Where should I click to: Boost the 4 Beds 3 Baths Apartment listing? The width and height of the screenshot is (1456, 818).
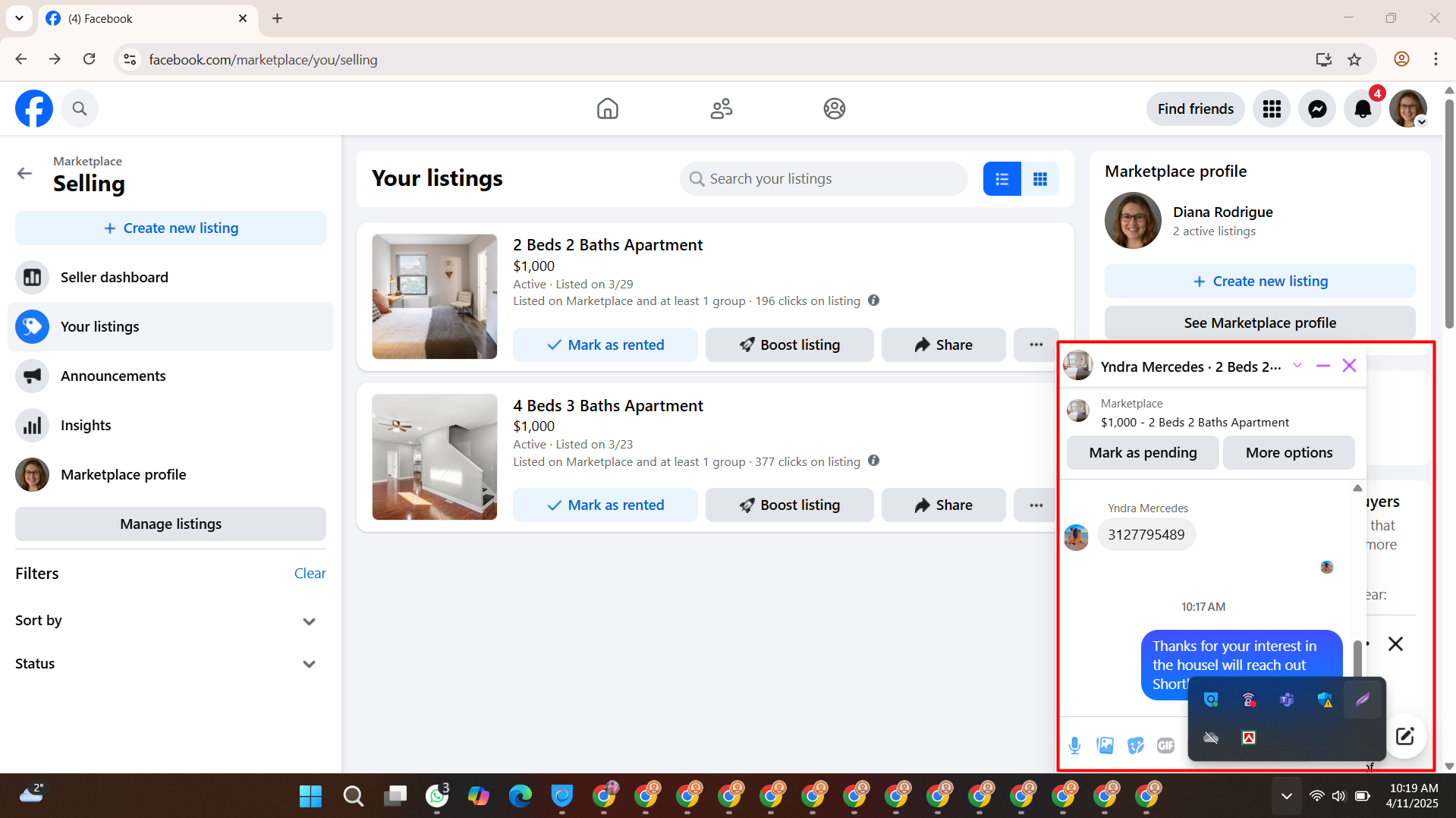pyautogui.click(x=790, y=505)
